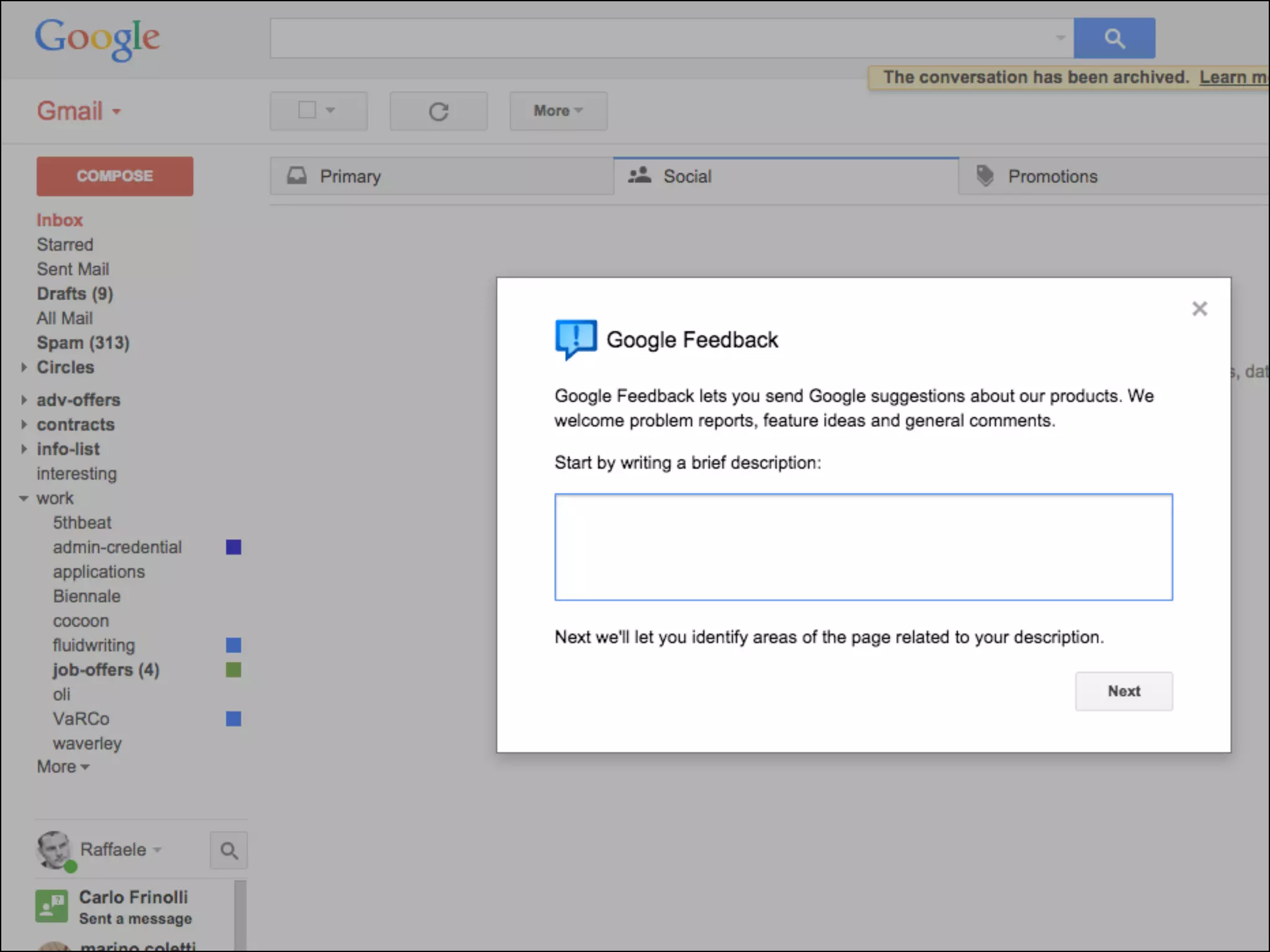
Task: Collapse the work label tree
Action: [x=24, y=498]
